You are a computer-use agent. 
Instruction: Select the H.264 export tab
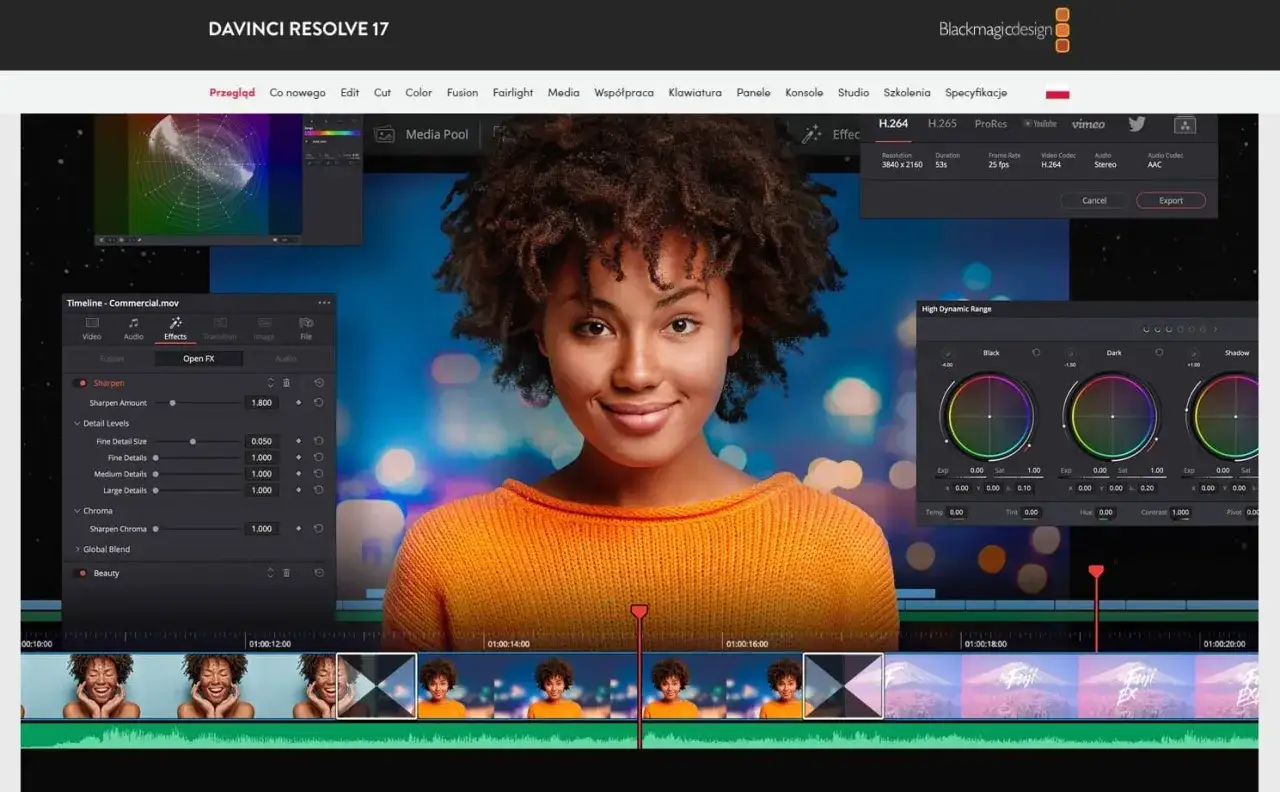click(893, 124)
